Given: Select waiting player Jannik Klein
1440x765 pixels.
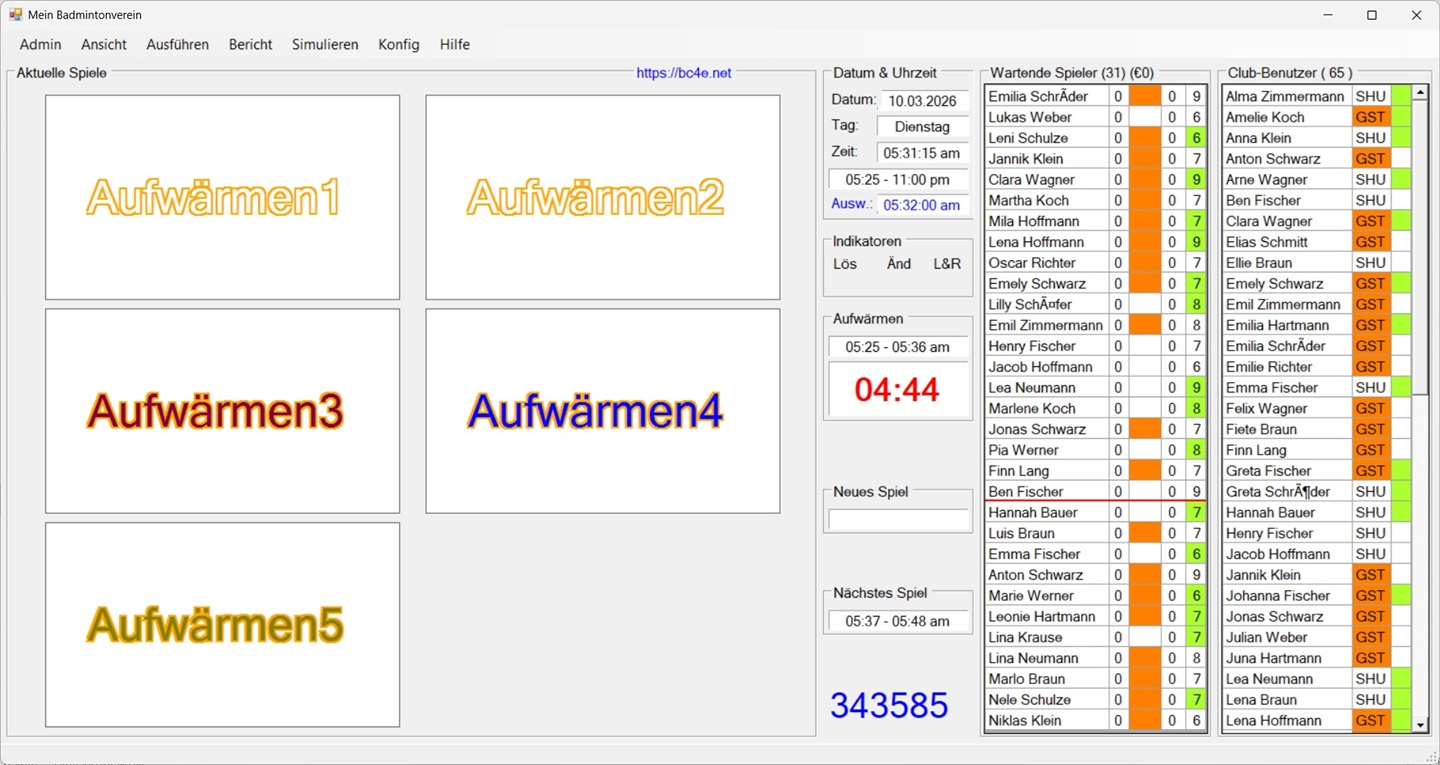Looking at the screenshot, I should tap(1047, 159).
